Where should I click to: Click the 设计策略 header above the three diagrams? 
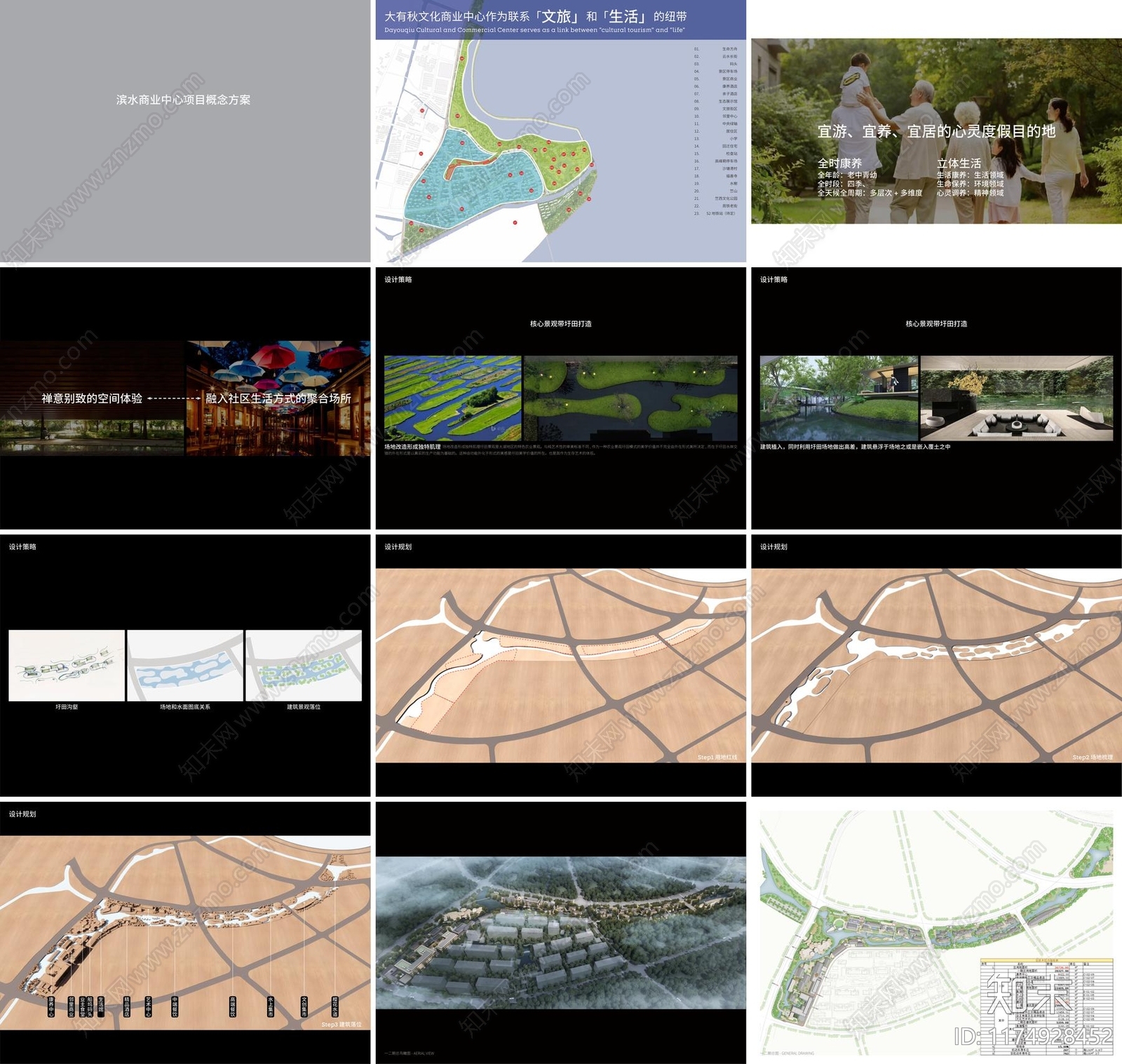22,547
